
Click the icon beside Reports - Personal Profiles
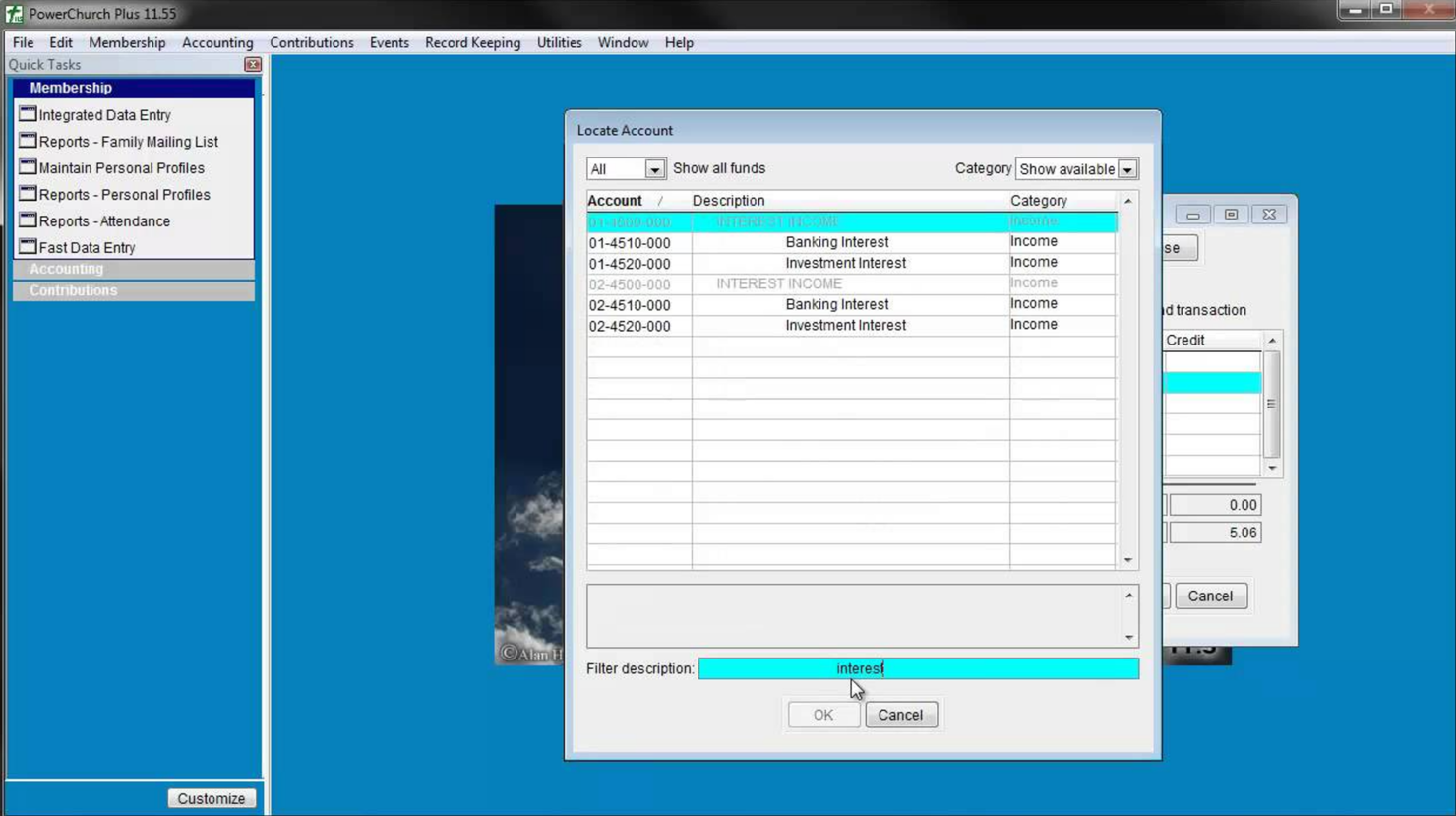28,194
